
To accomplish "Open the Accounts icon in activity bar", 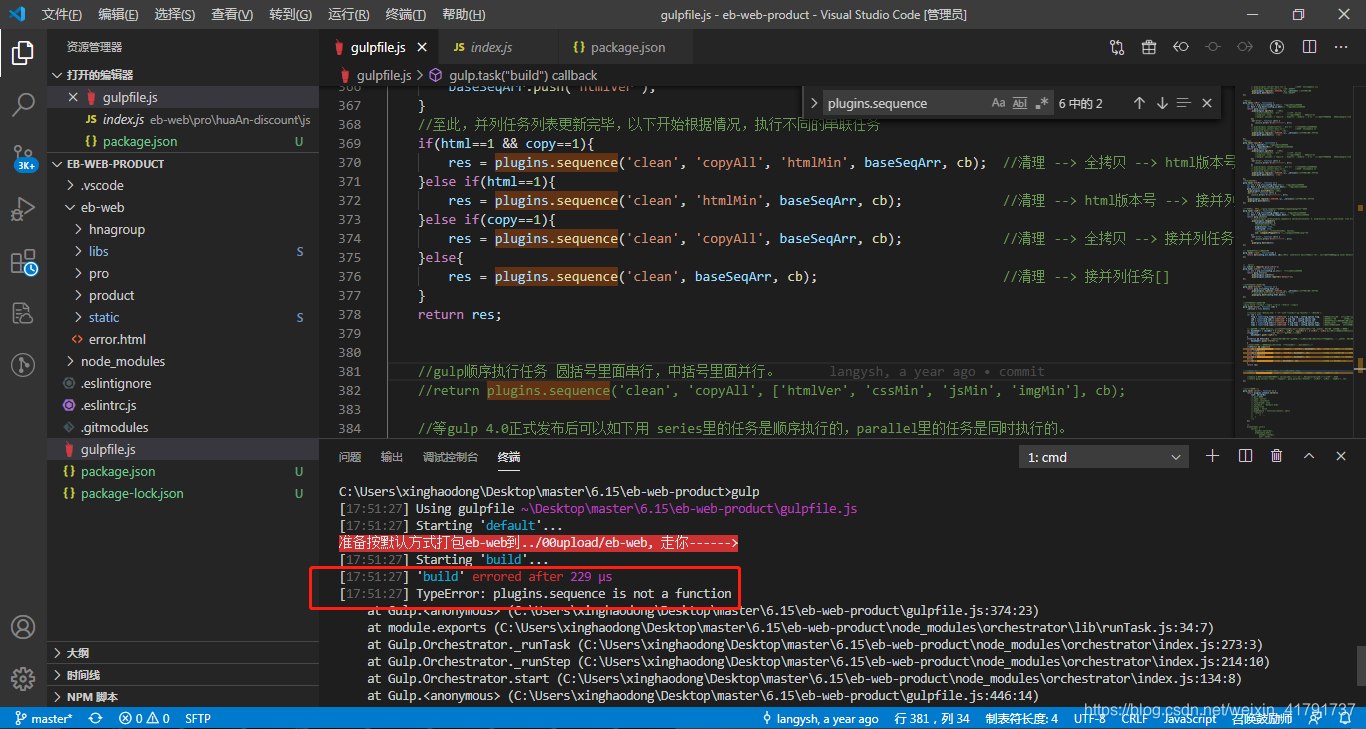I will click(23, 627).
